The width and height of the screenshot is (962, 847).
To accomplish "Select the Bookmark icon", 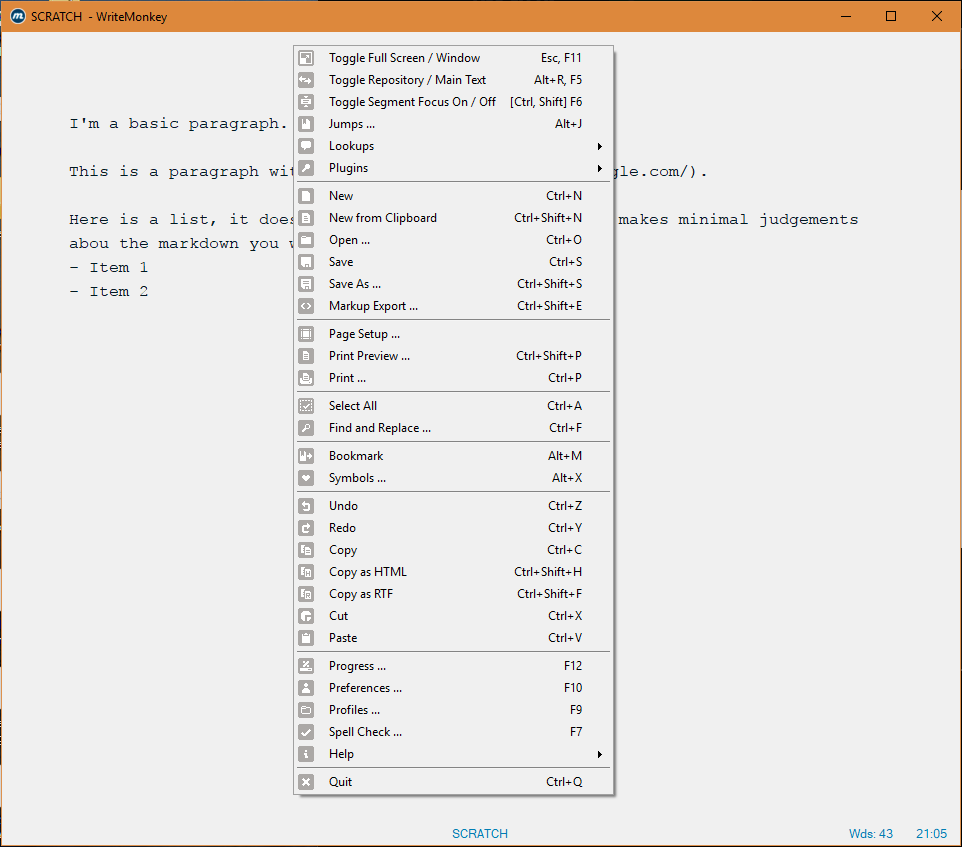I will 306,456.
